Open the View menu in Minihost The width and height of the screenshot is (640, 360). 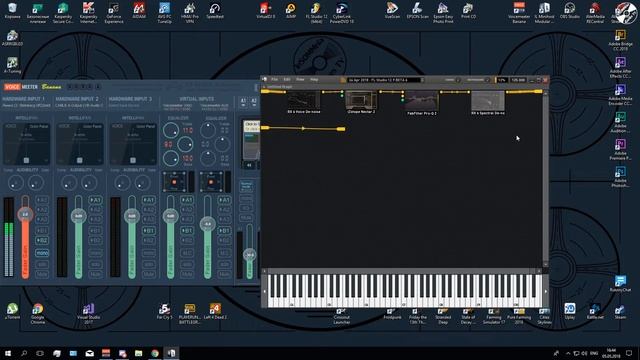[300, 80]
